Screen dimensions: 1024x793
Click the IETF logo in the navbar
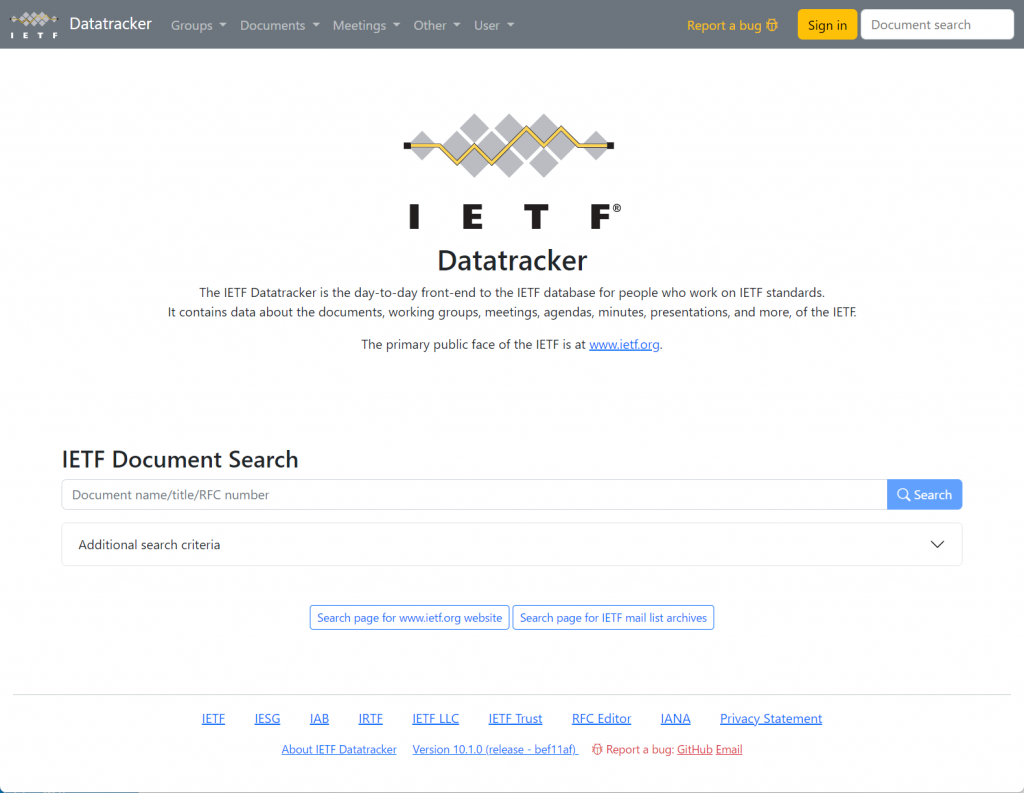(33, 24)
